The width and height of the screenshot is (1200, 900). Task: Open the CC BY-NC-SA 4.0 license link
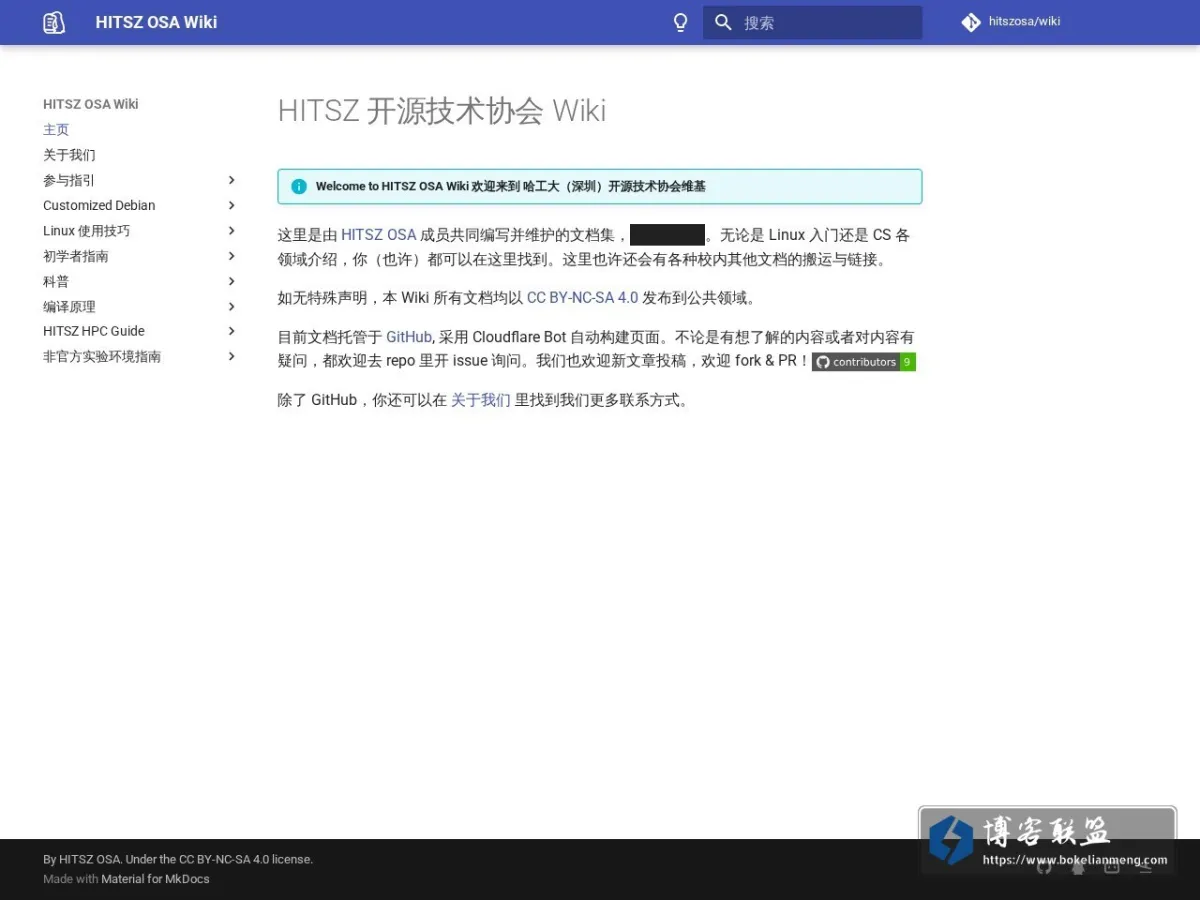point(582,298)
